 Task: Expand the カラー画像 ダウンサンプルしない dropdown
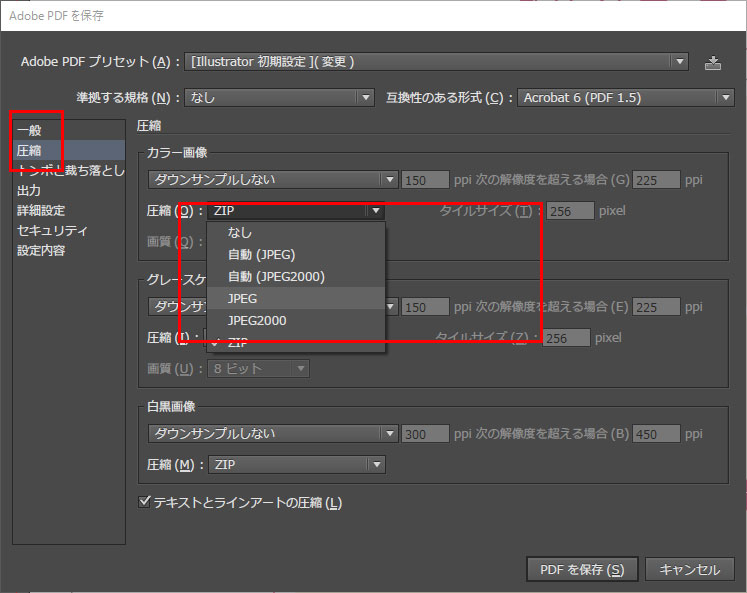(272, 180)
